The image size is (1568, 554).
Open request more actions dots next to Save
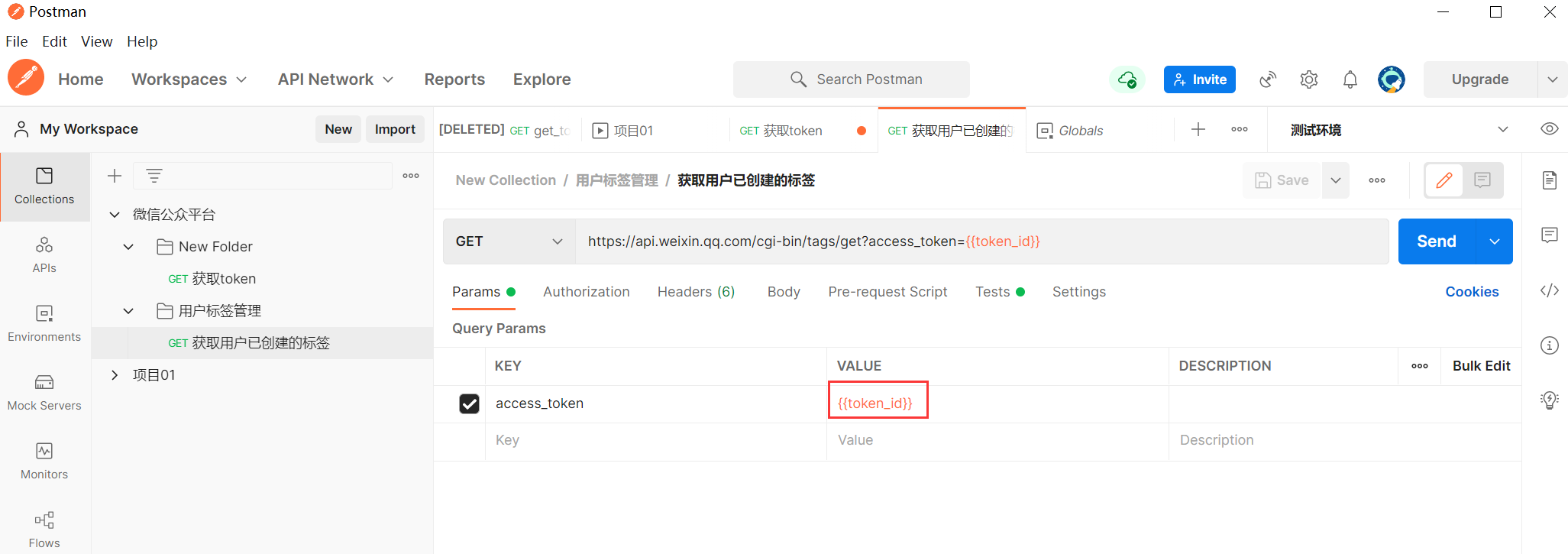click(1377, 180)
